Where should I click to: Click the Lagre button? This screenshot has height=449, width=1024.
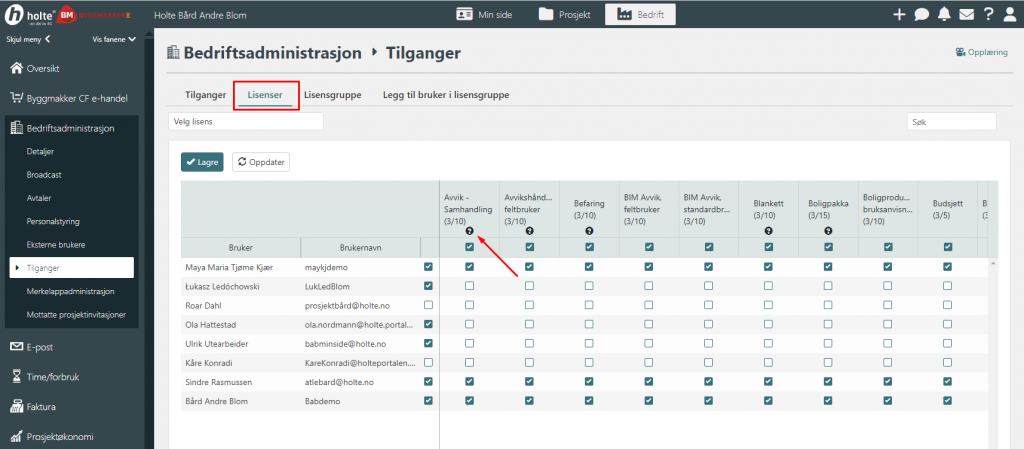202,161
